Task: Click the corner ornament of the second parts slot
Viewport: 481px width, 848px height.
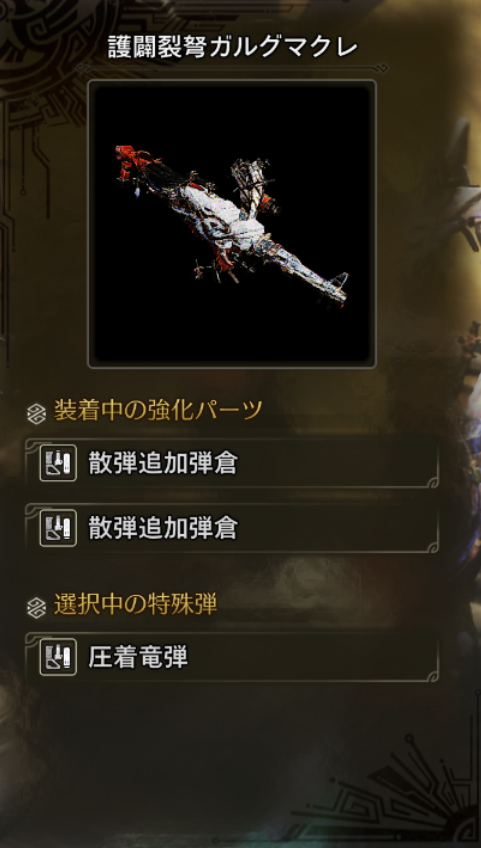Action: click(431, 545)
